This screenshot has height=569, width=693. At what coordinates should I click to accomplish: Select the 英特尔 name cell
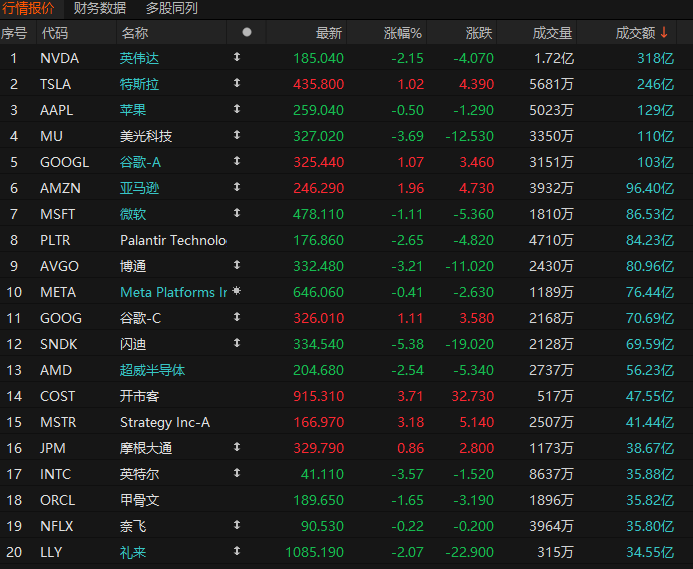(139, 474)
